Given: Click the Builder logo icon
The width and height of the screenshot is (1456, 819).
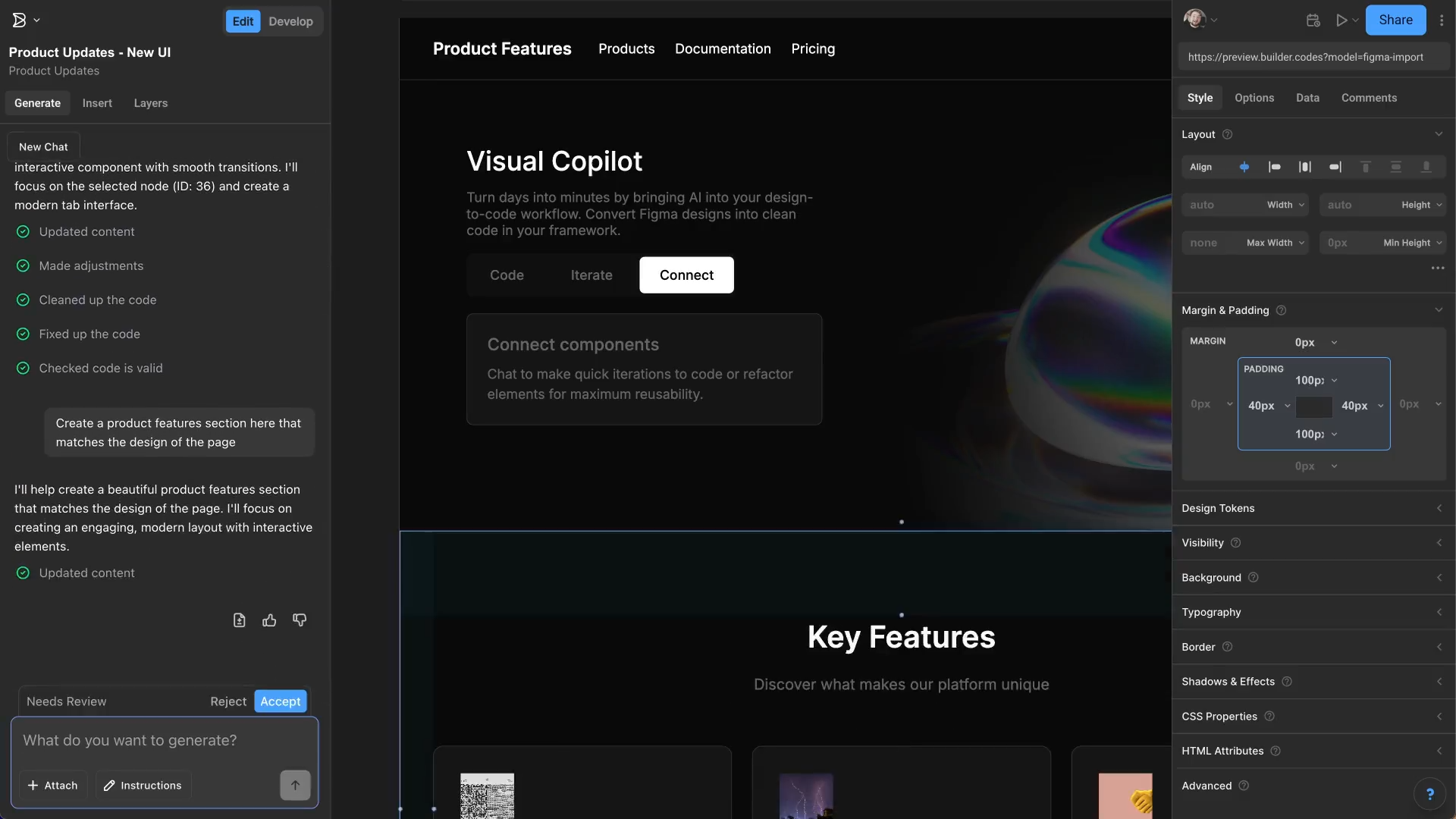Looking at the screenshot, I should coord(19,20).
